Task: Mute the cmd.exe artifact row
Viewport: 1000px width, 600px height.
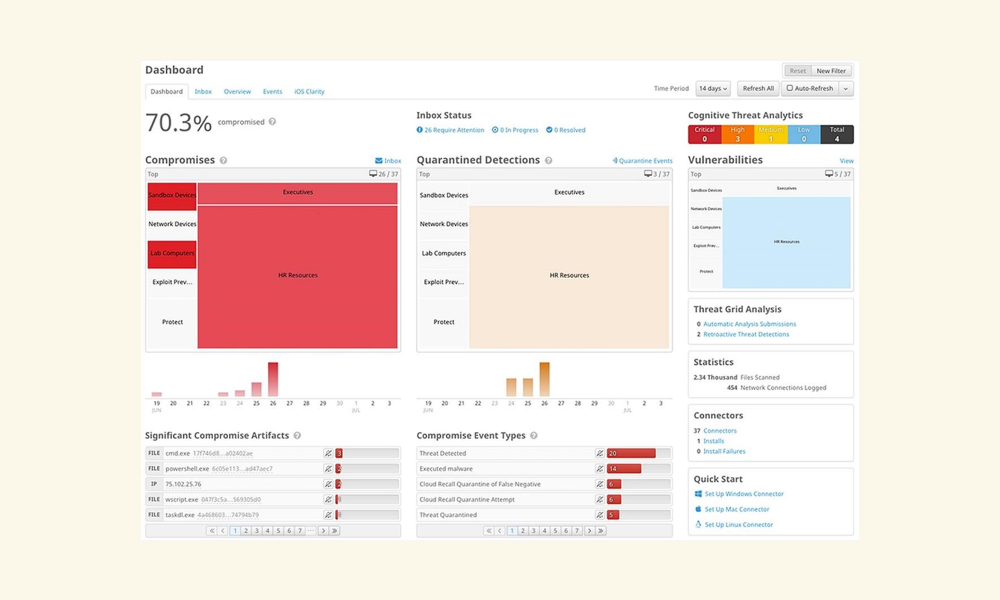Action: 328,453
